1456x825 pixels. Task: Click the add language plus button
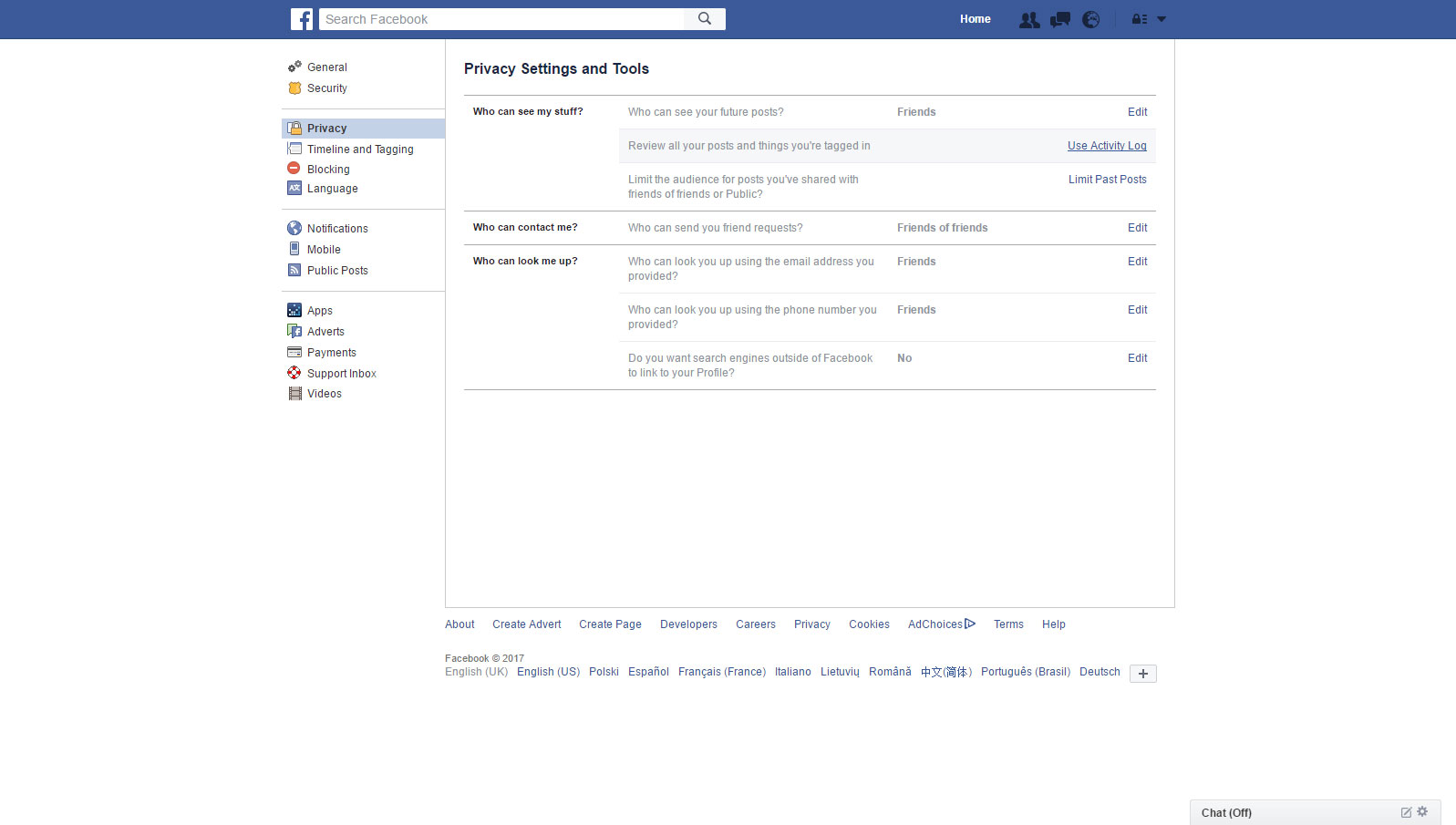point(1142,674)
